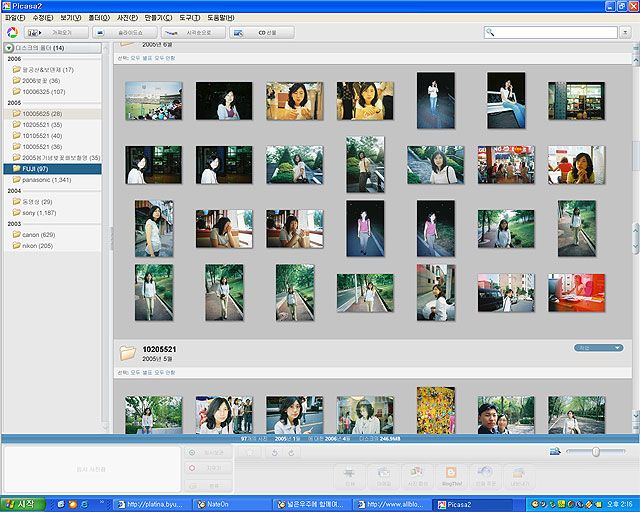640x512 pixels.
Task: Select the 10006325 (107) folder
Action: coord(52,92)
